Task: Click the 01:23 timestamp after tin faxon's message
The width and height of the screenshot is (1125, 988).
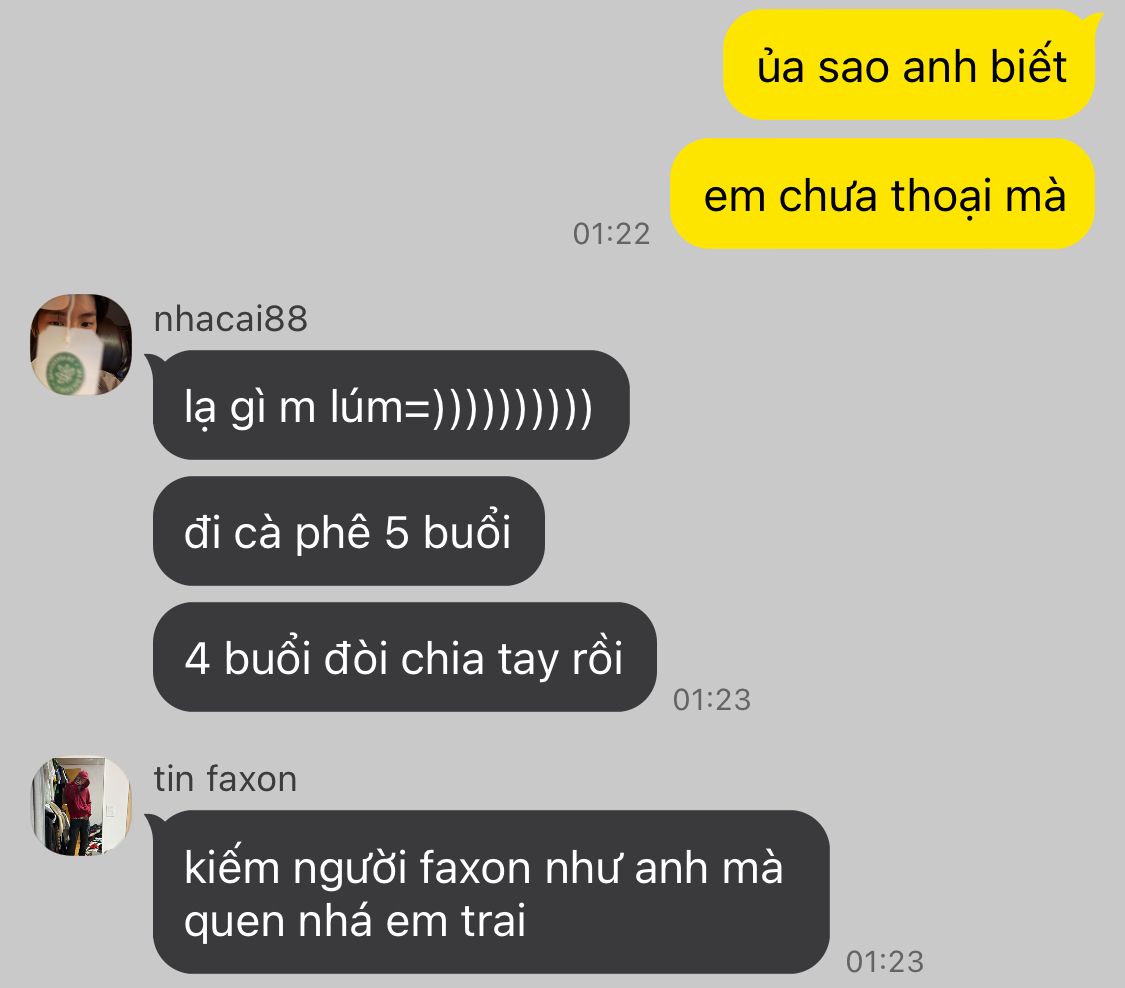Action: pyautogui.click(x=885, y=961)
